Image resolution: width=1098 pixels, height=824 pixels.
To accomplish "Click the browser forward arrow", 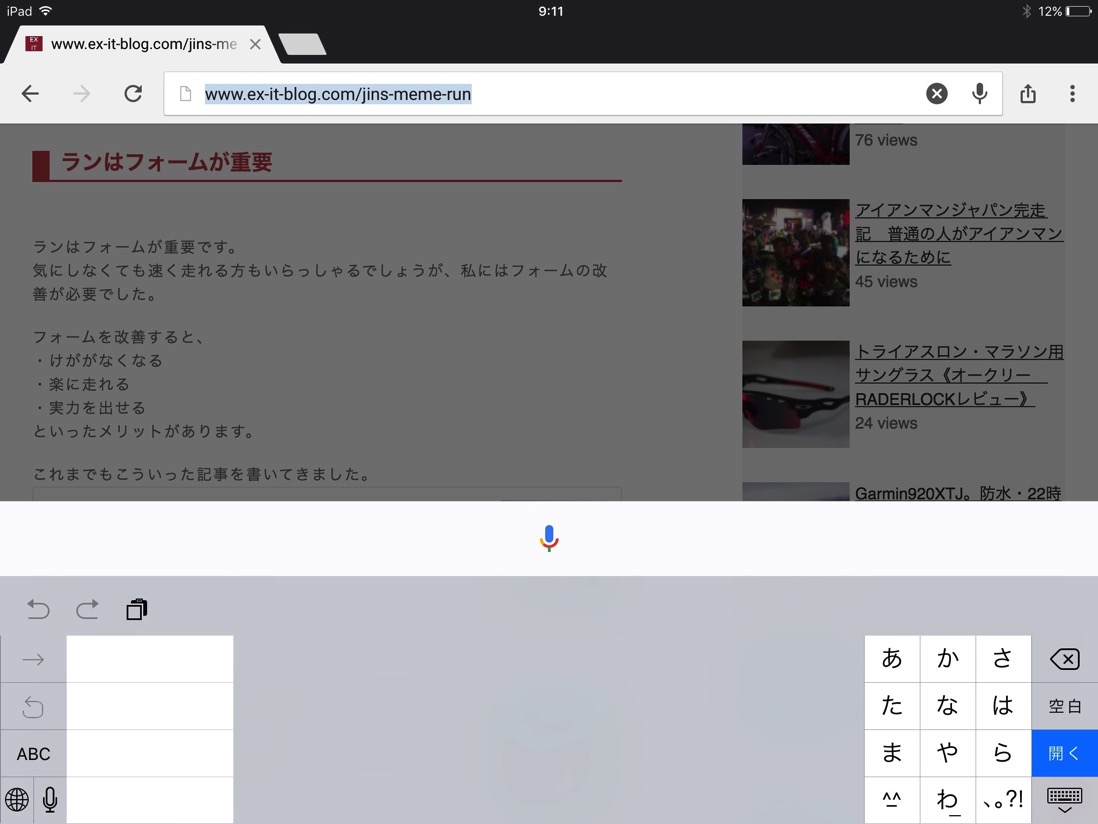I will click(81, 94).
